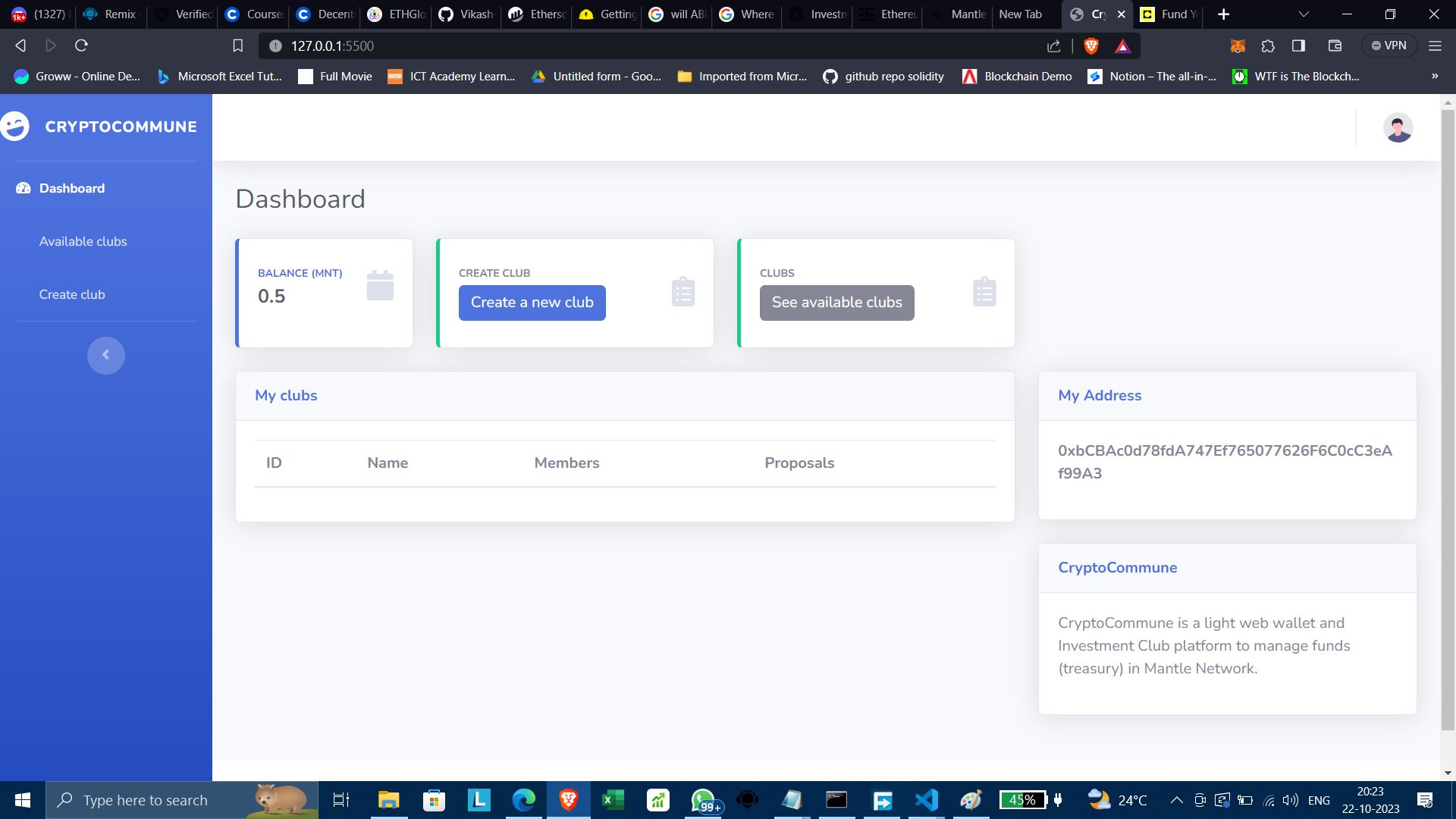
Task: Open the extensions puzzle icon
Action: point(1268,45)
